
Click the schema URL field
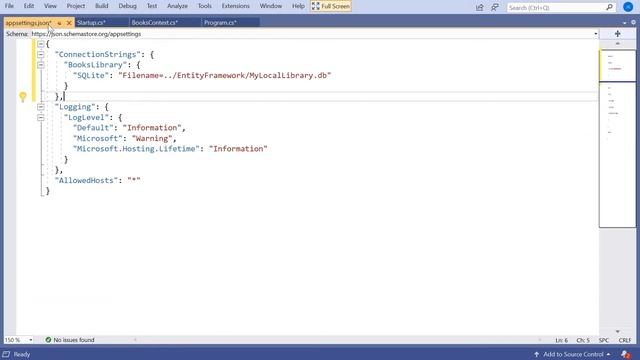click(312, 34)
